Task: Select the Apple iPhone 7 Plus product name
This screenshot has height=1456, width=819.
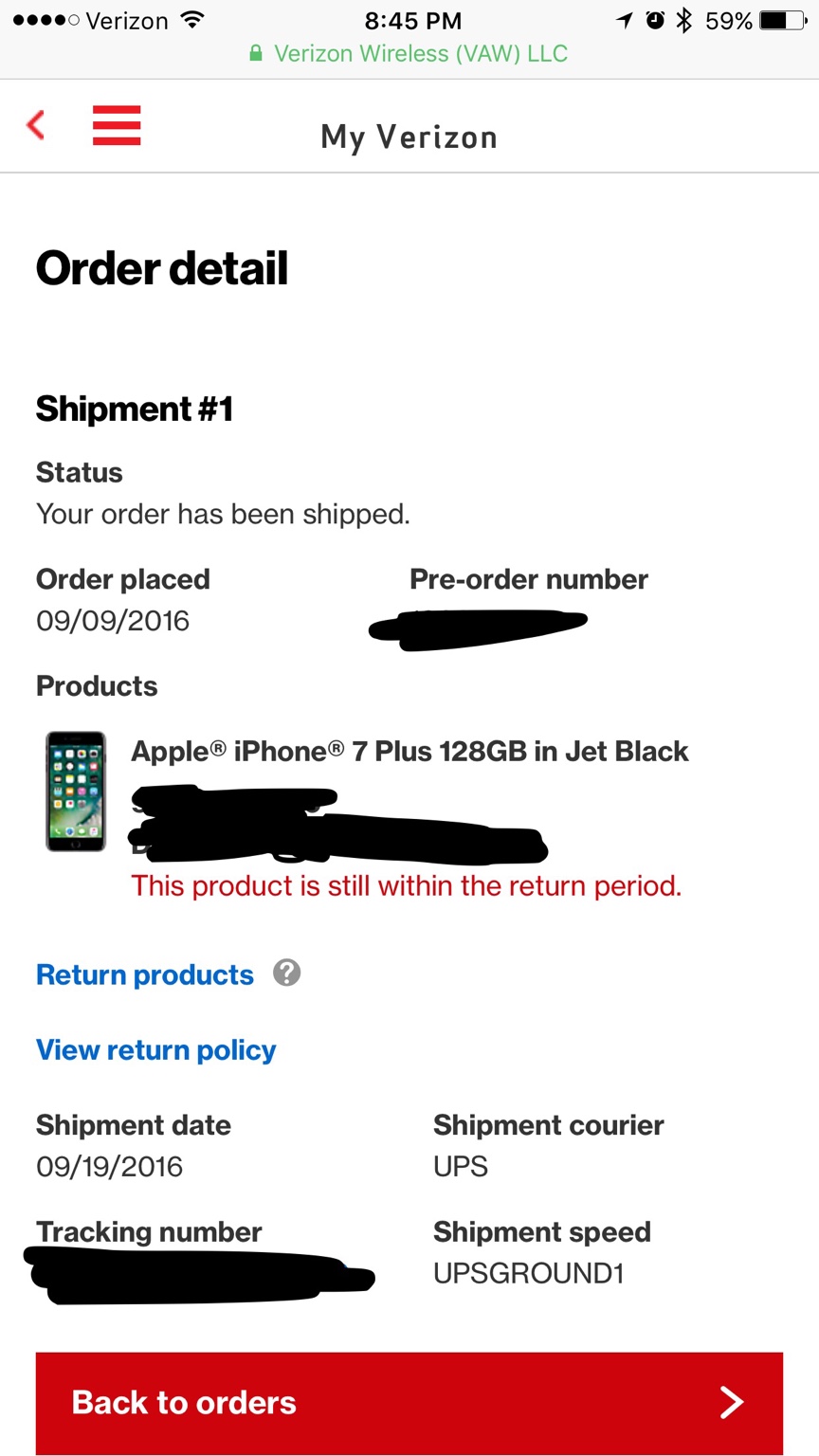Action: [409, 752]
